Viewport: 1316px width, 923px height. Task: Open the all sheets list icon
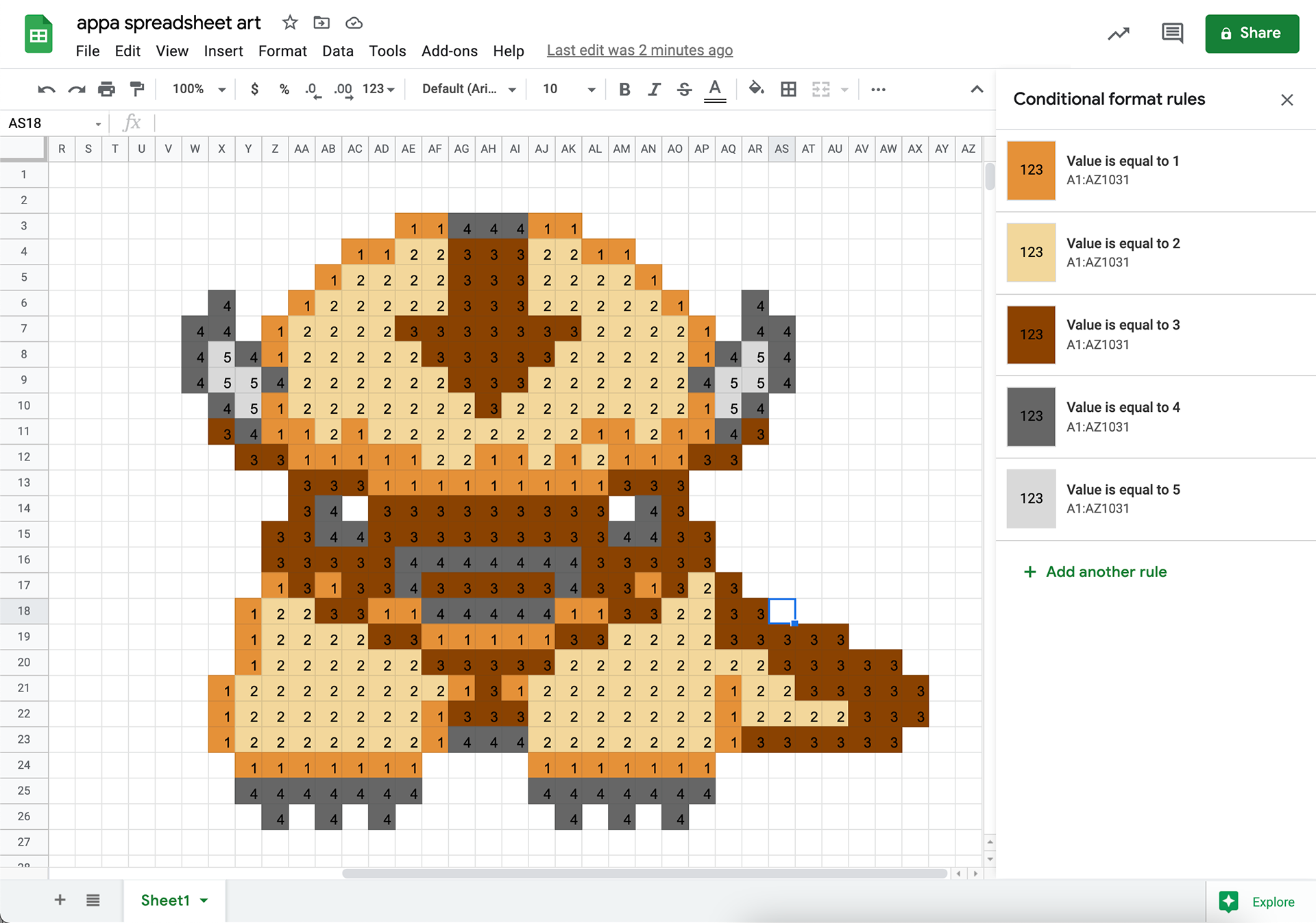point(93,900)
